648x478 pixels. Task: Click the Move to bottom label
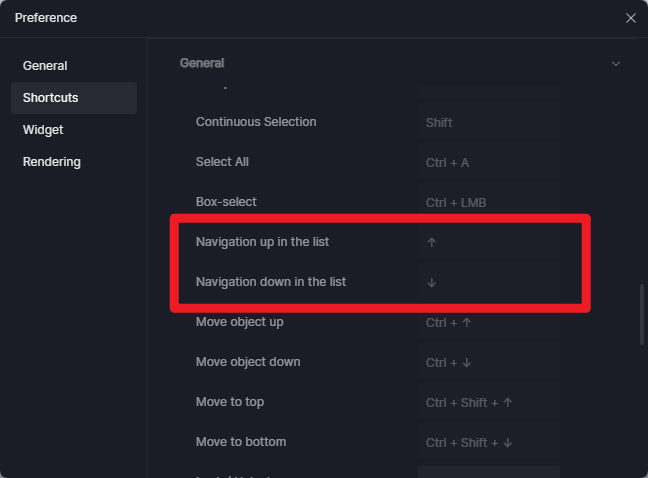[241, 442]
